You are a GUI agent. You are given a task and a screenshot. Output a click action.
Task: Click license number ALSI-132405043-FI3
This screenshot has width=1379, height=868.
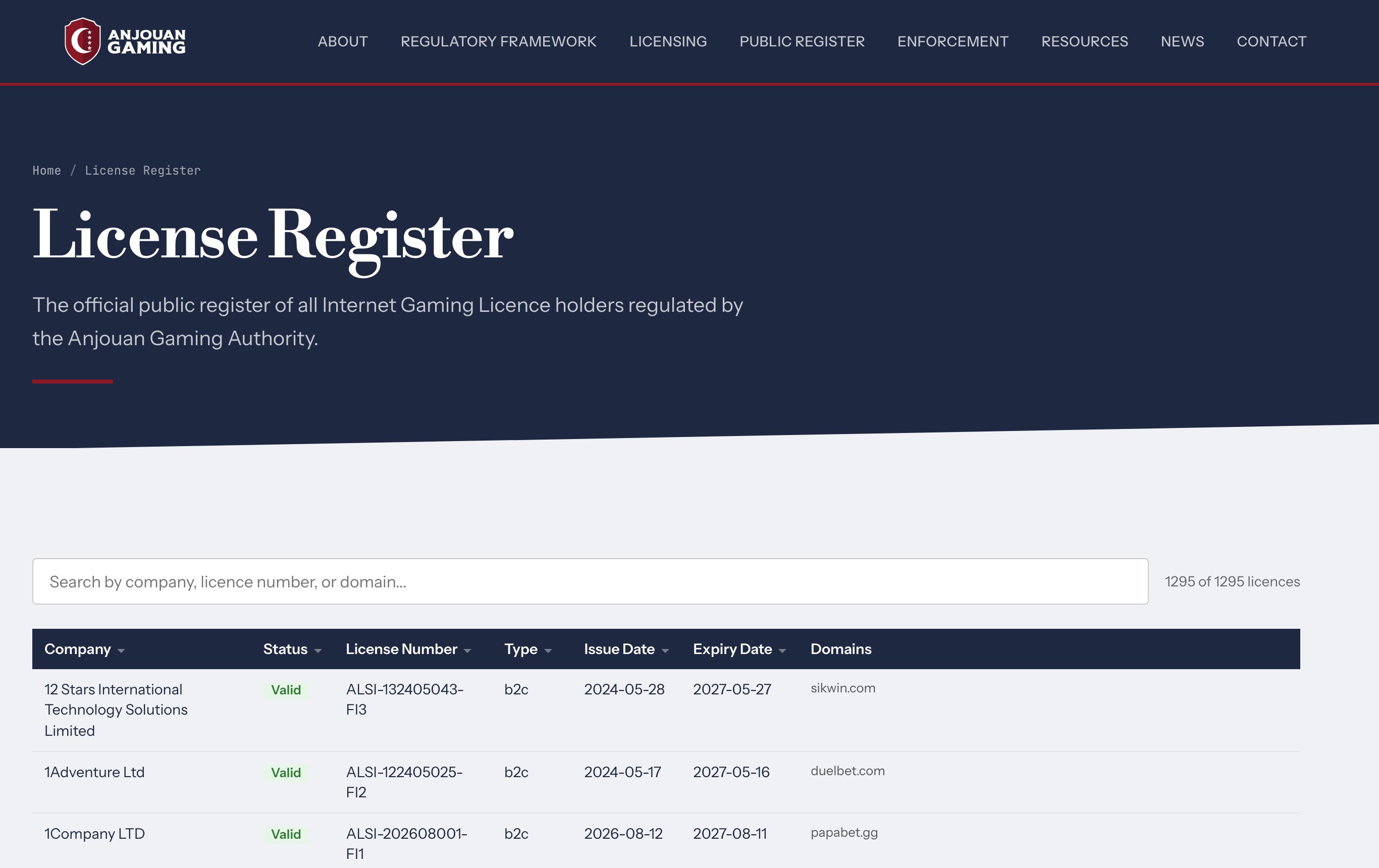click(404, 699)
